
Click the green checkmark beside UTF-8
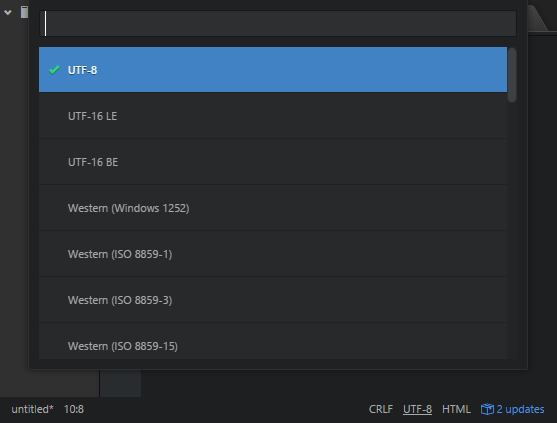pos(54,70)
